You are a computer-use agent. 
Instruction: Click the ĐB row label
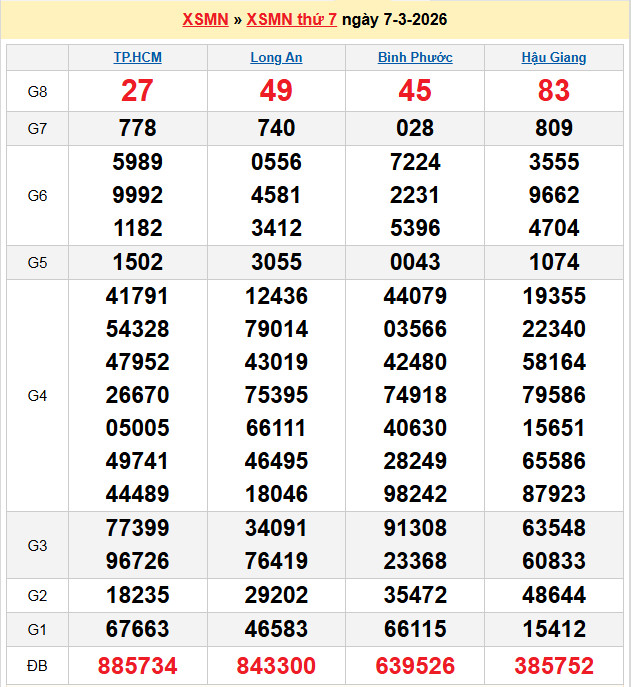tap(37, 666)
